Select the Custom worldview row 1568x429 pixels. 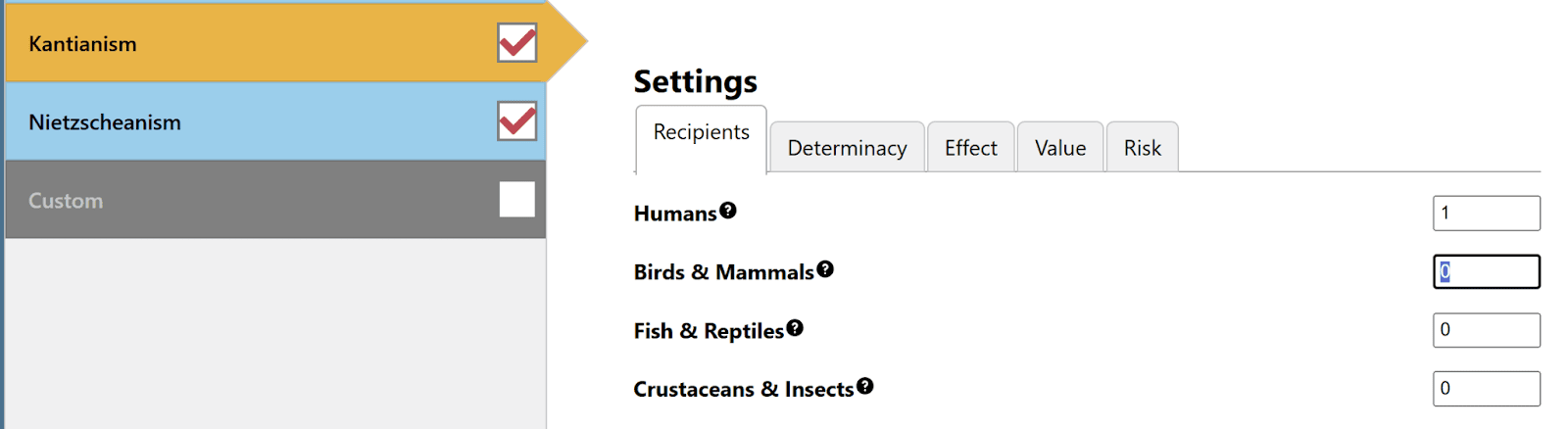pyautogui.click(x=245, y=200)
